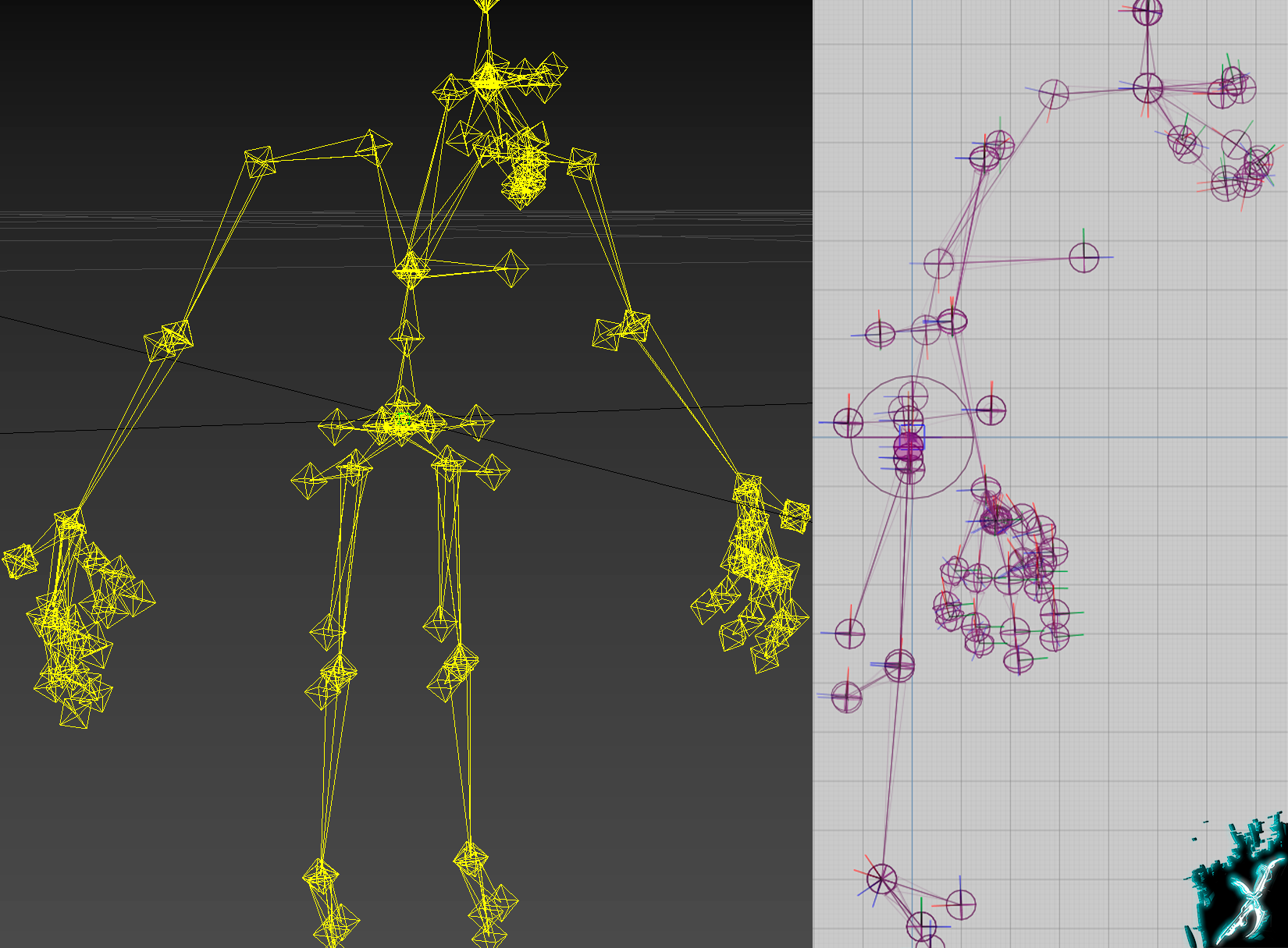
Task: Select the purple ankle joint with the star-shaped axes
Action: tap(881, 879)
